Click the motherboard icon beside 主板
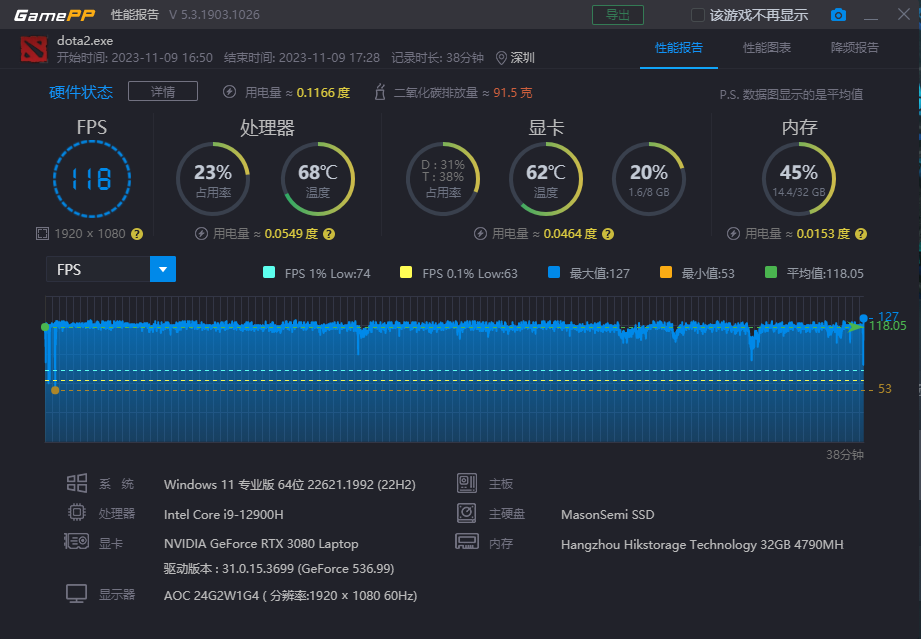 467,483
